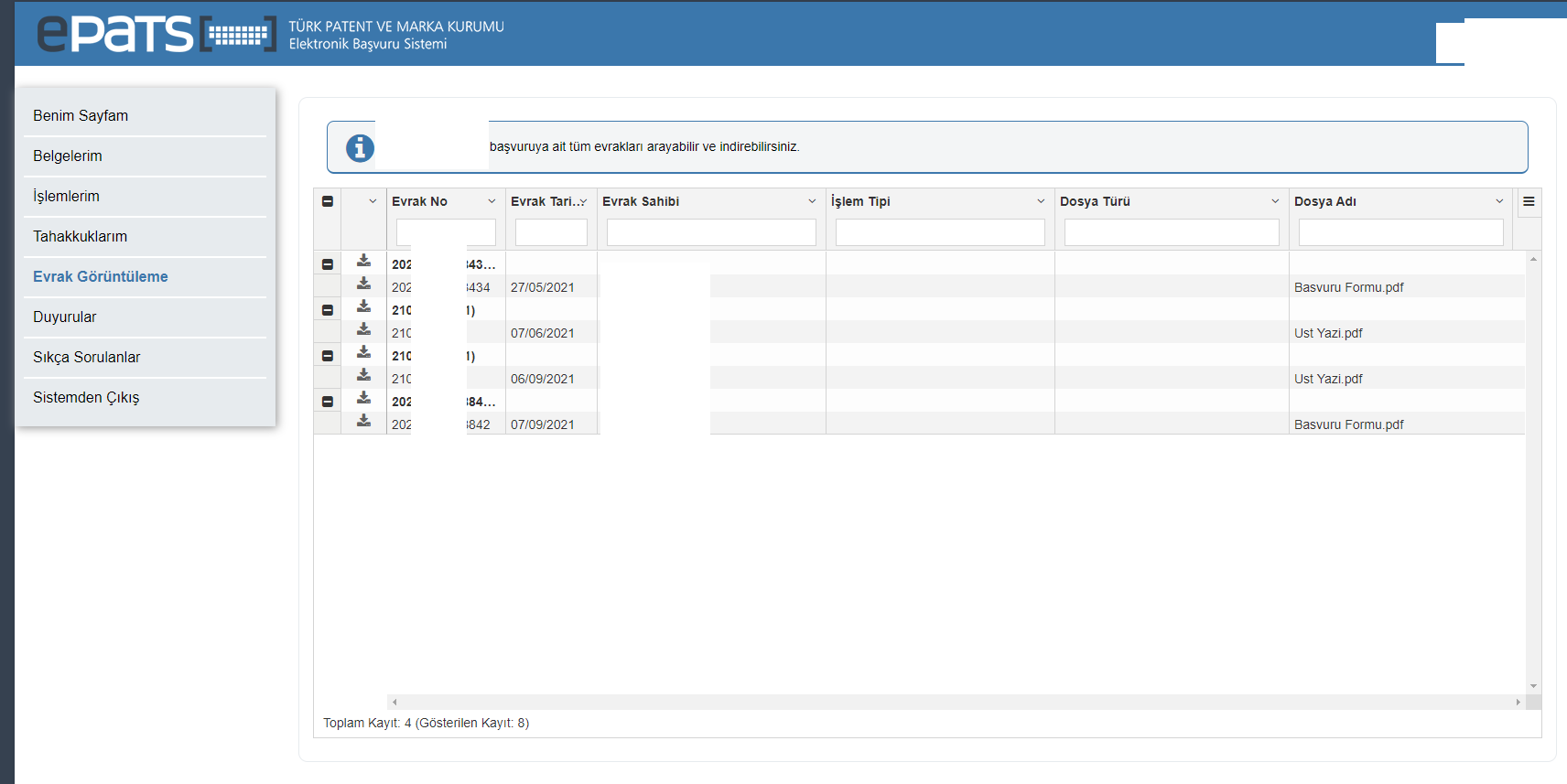Collapse the group above the 07/09/2021 row
The image size is (1567, 784).
(328, 402)
